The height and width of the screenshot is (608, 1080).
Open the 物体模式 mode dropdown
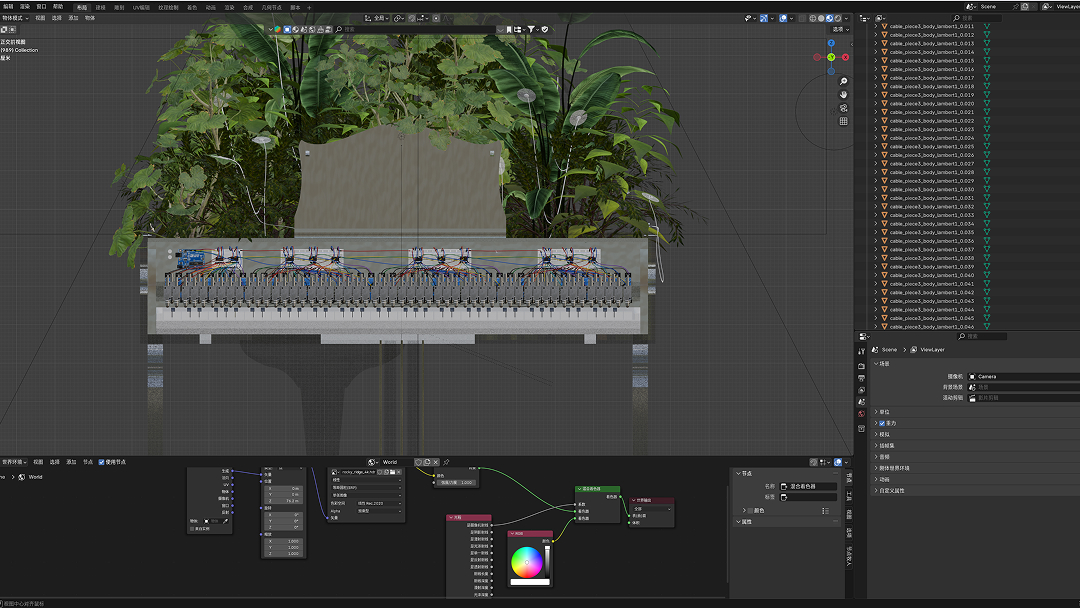tap(13, 18)
